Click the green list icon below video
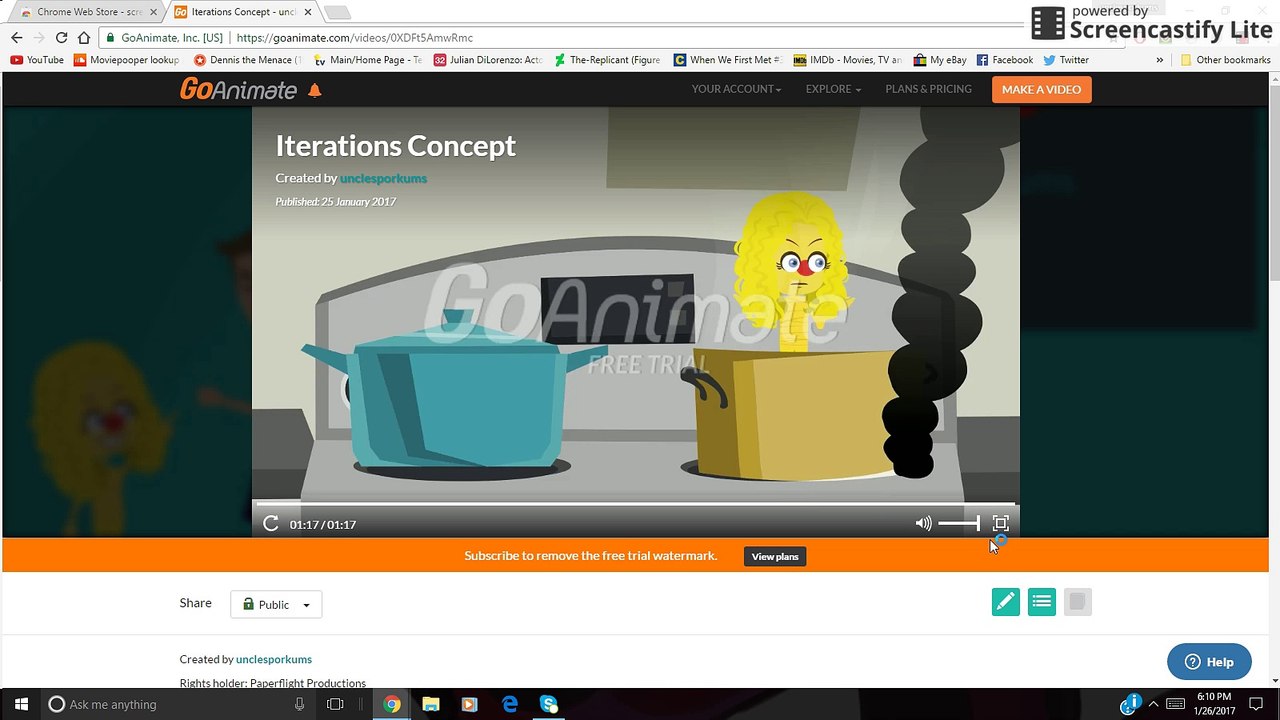Viewport: 1280px width, 720px height. coord(1042,602)
